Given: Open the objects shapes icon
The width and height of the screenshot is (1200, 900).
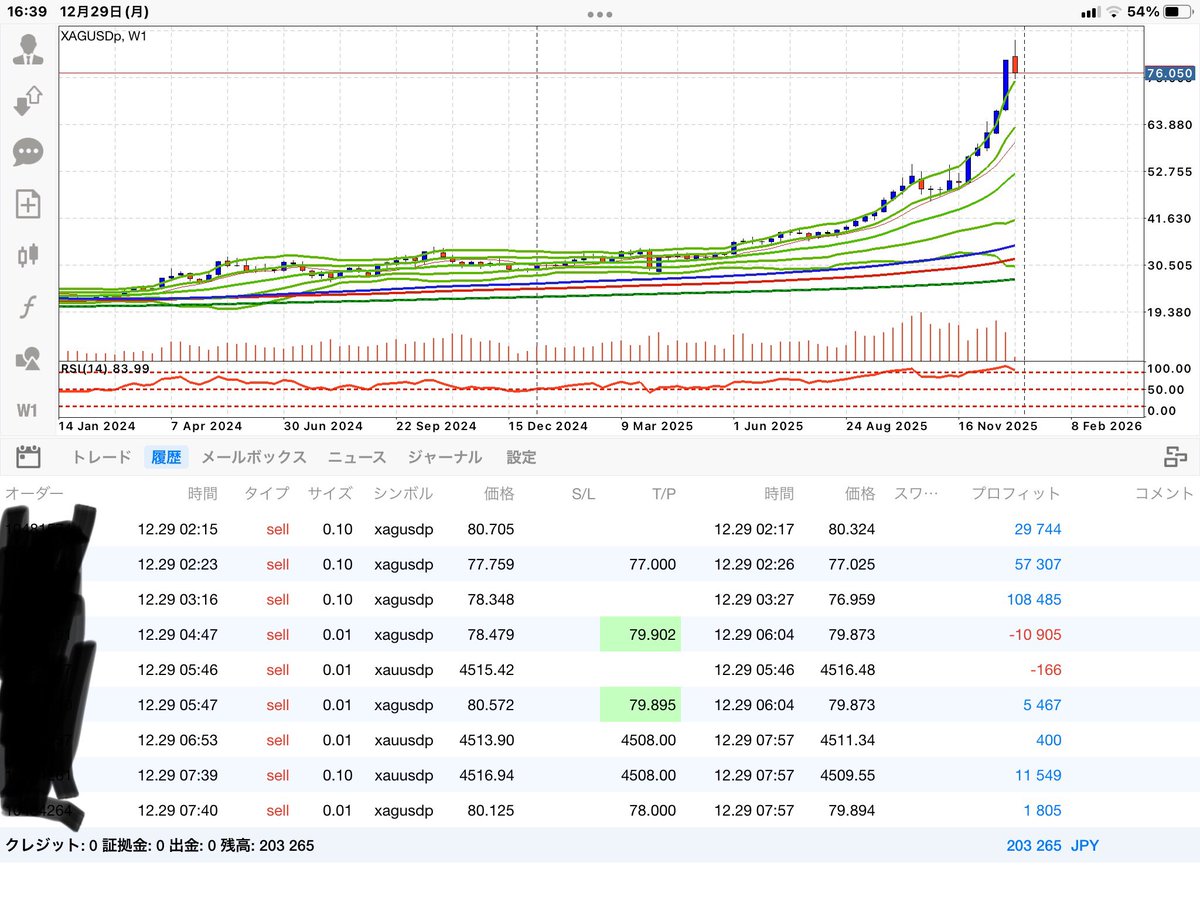Looking at the screenshot, I should (28, 358).
